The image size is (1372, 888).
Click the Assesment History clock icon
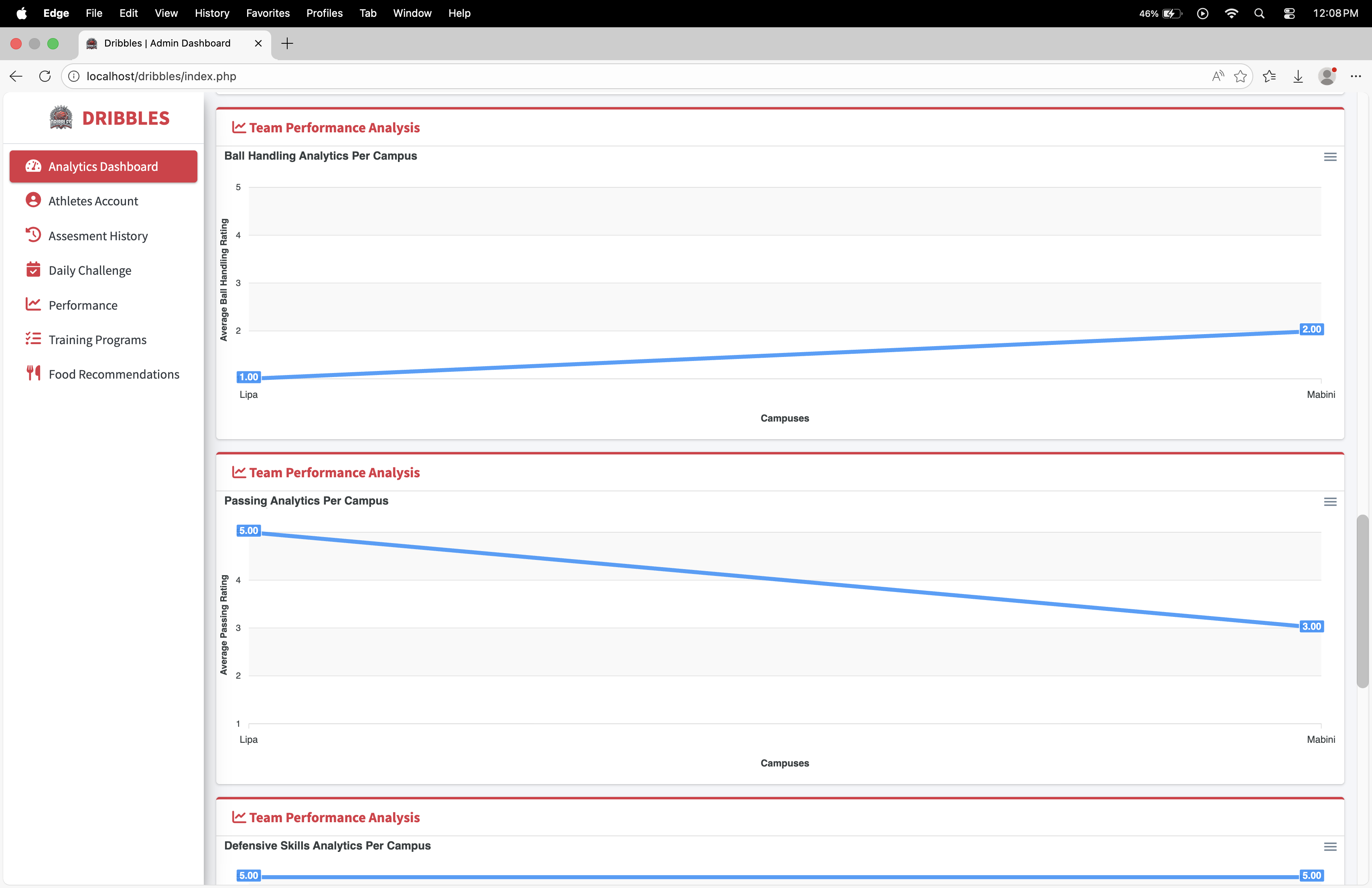coord(33,235)
